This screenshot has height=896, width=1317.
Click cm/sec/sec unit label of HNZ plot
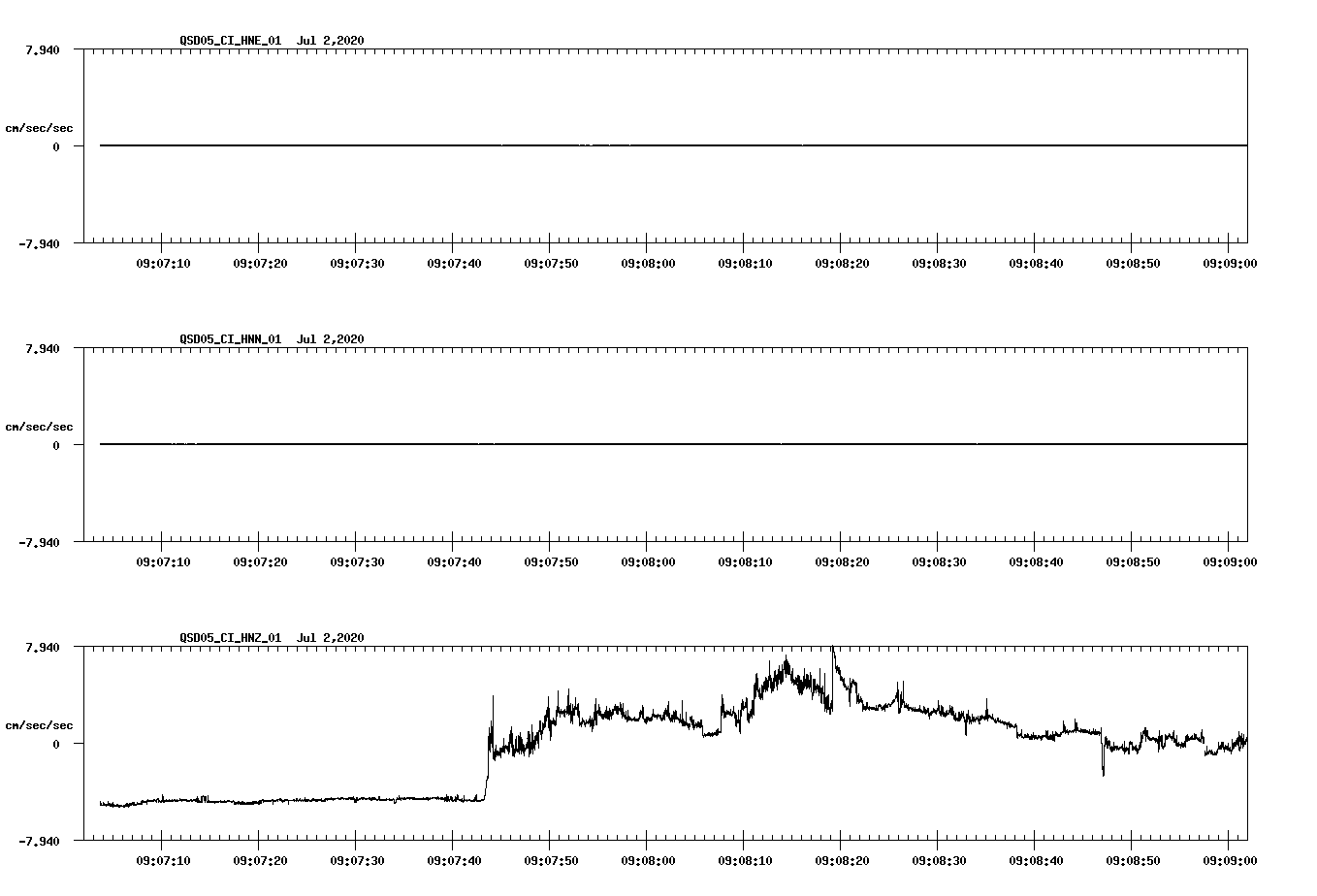39,725
